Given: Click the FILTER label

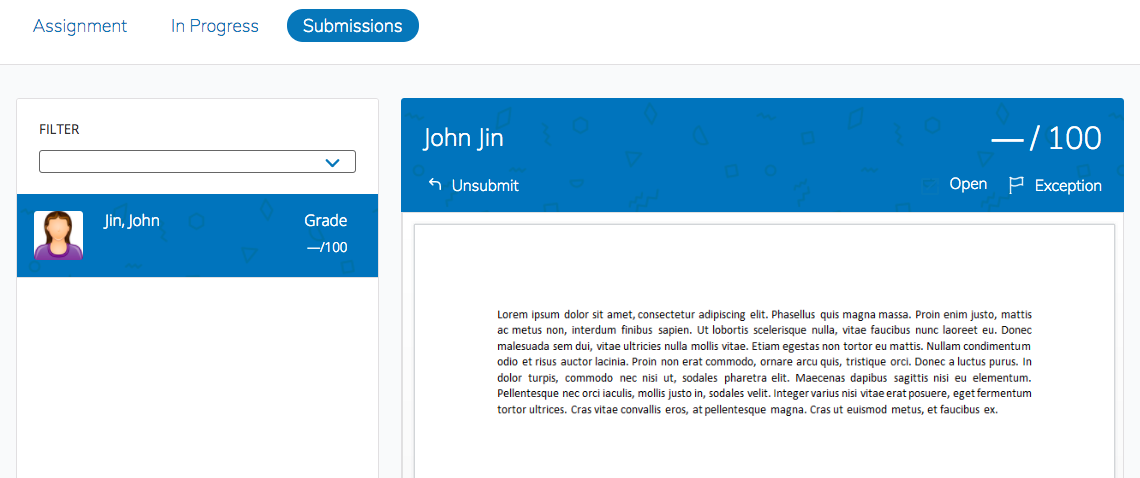Looking at the screenshot, I should click(59, 129).
